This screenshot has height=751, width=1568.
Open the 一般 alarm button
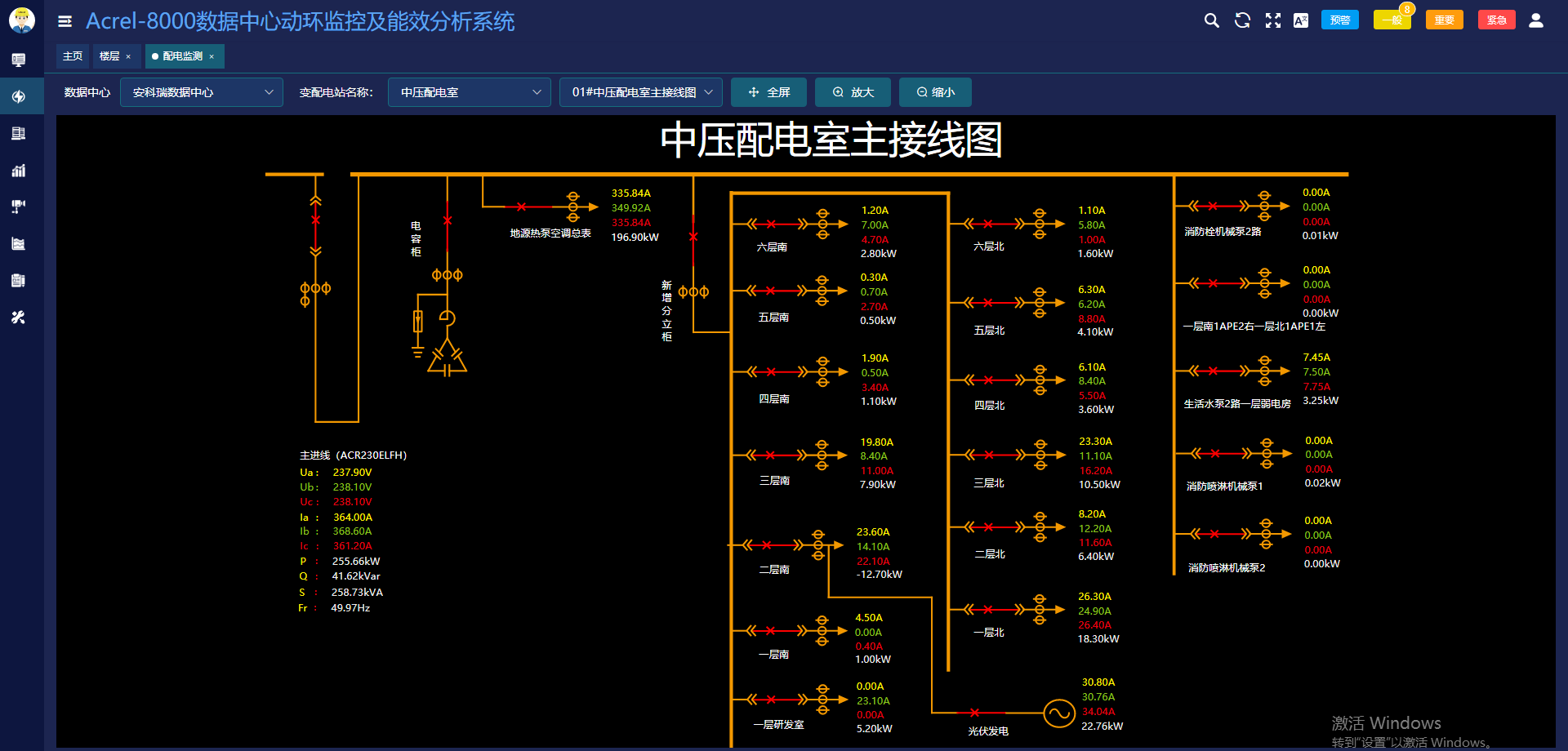(x=1392, y=20)
